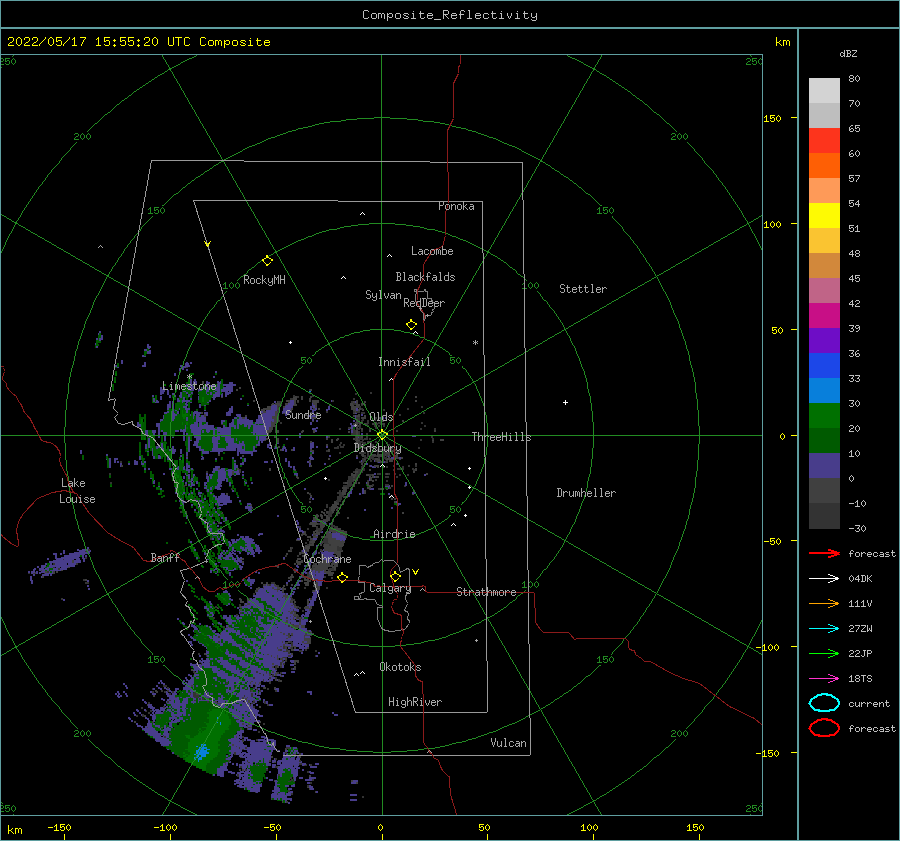Click the Vulcan label
Image resolution: width=900 pixels, height=841 pixels.
point(509,743)
